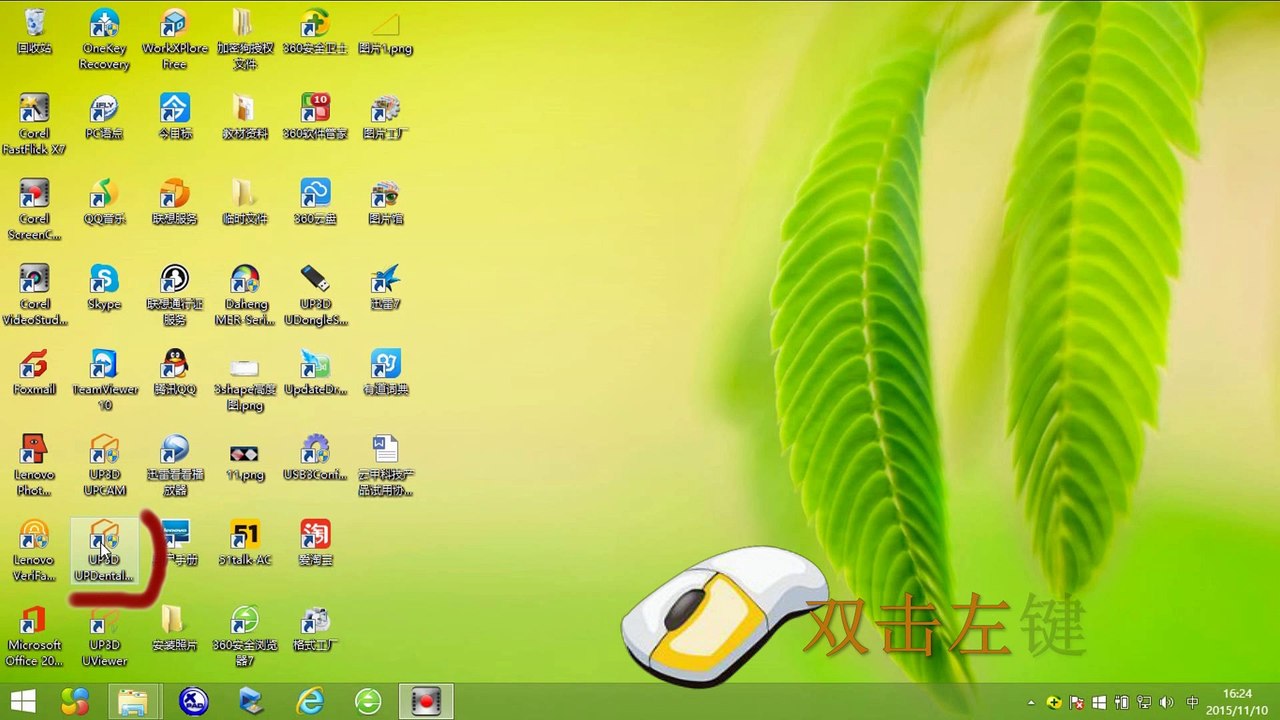The image size is (1280, 720).
Task: Select the 安装照片 folder
Action: coord(175,628)
